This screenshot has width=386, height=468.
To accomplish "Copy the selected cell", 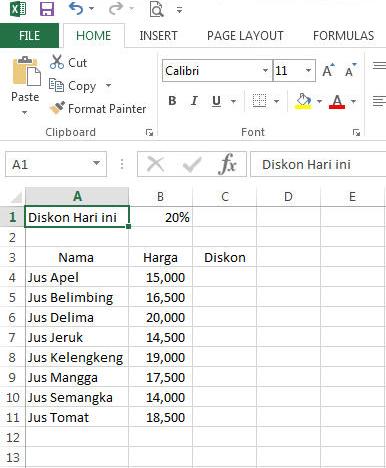I will point(73,86).
